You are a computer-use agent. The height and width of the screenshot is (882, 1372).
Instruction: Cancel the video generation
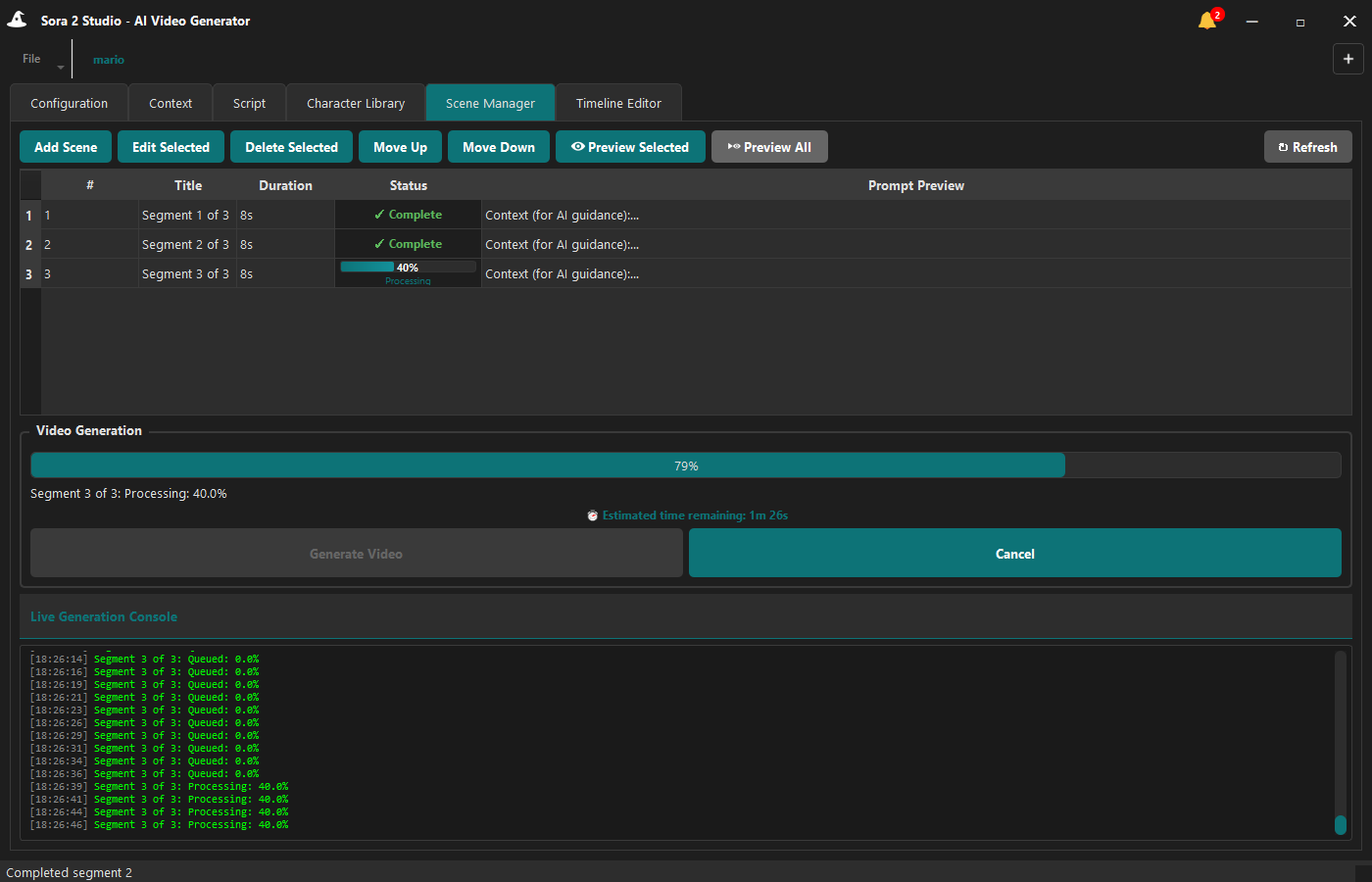coord(1015,554)
